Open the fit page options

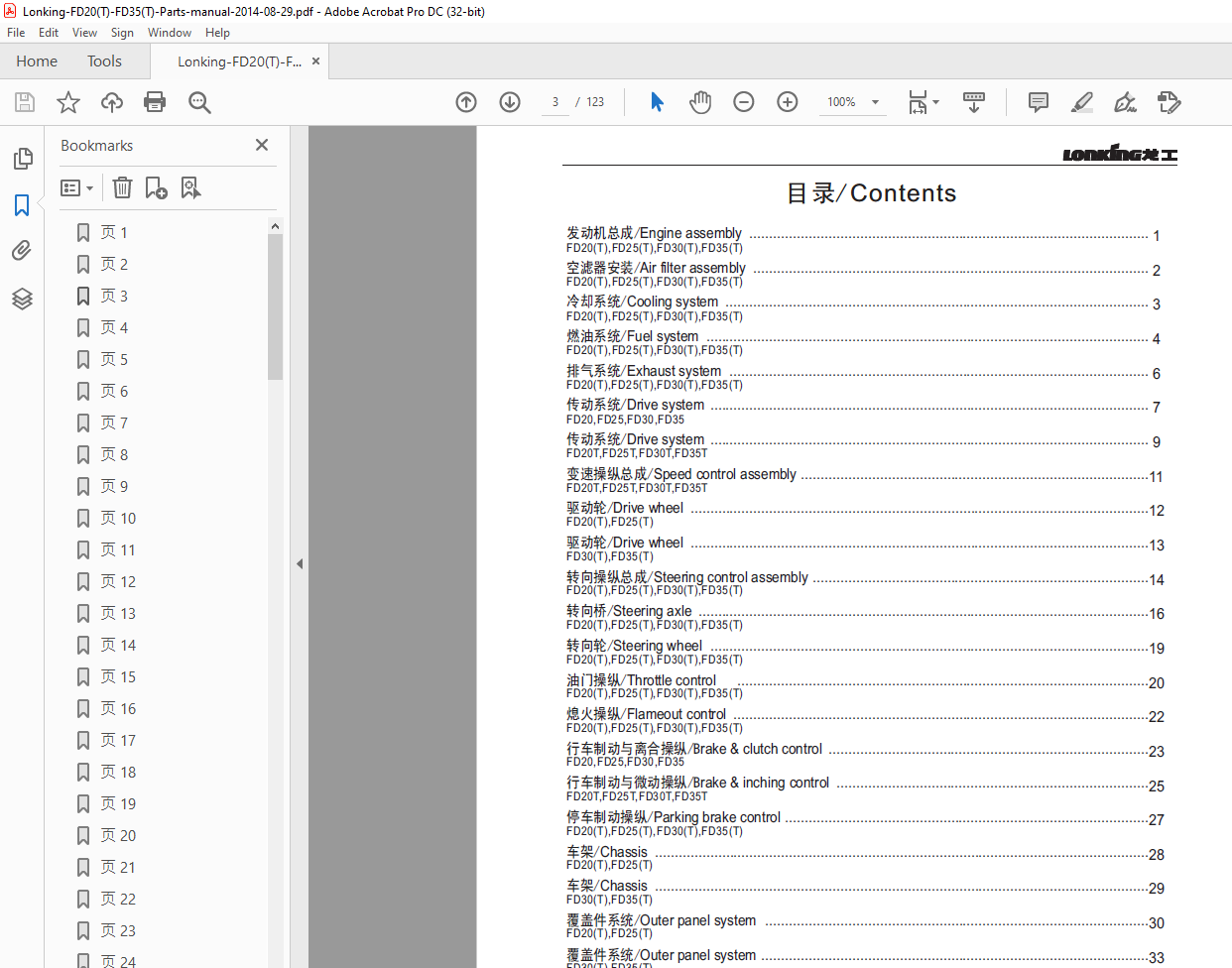click(924, 102)
